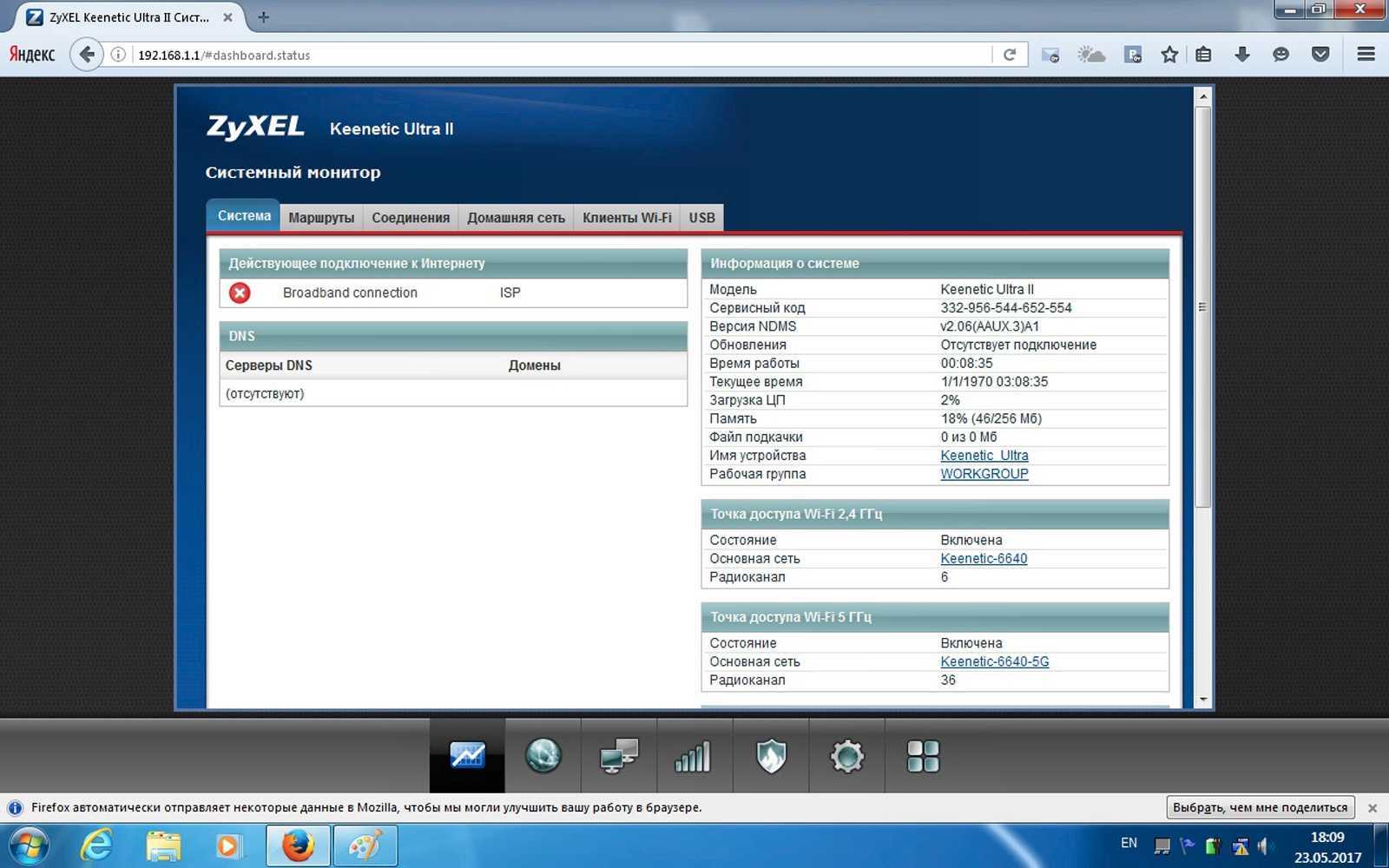This screenshot has height=868, width=1389.
Task: Dismiss the Firefox data notification bar
Action: coord(1373,808)
